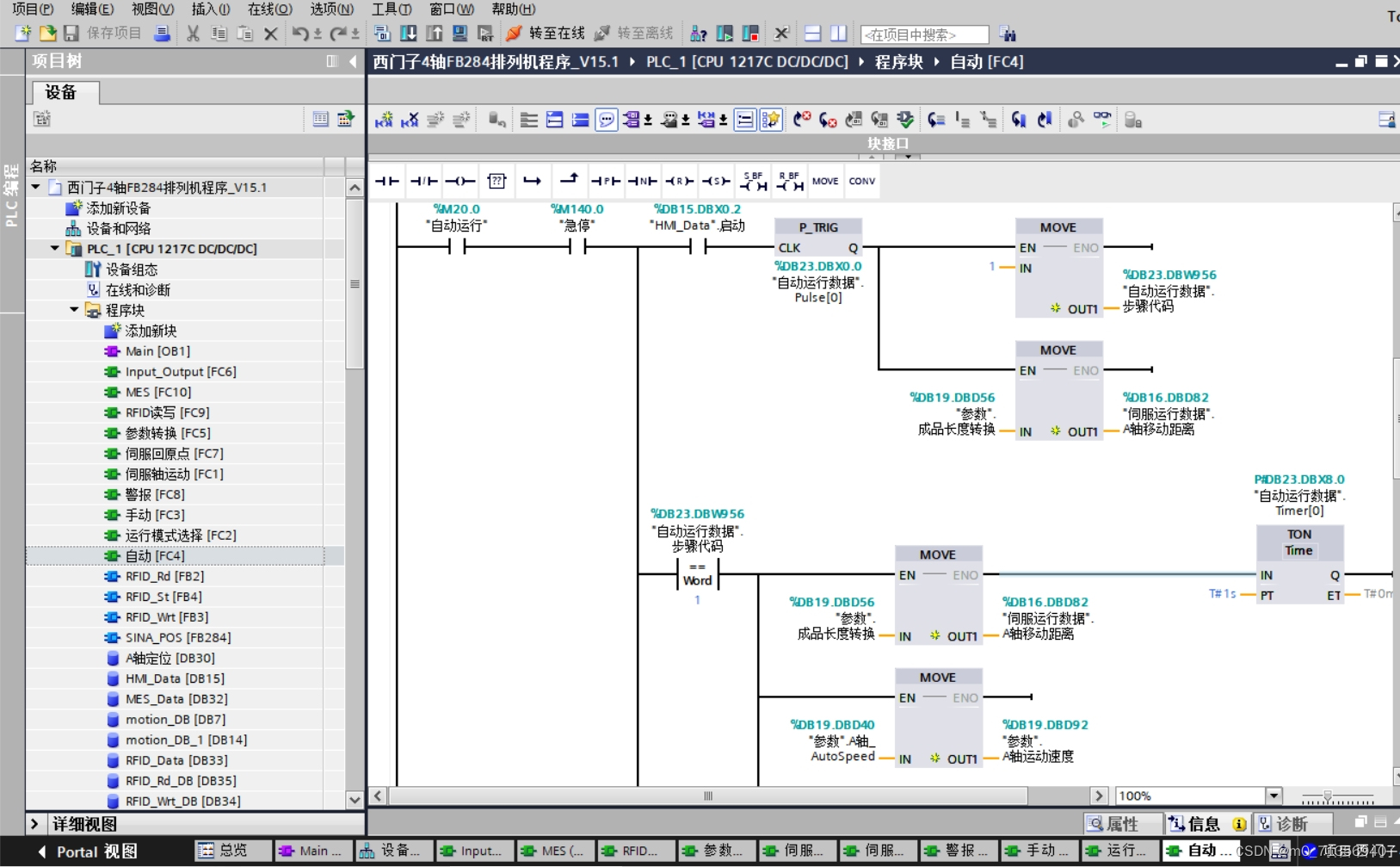Image resolution: width=1400 pixels, height=867 pixels.
Task: Insert negative edge N contact
Action: coord(642,181)
